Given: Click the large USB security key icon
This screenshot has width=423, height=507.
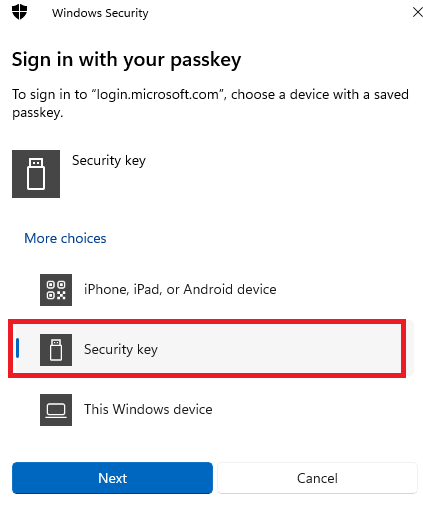Looking at the screenshot, I should point(36,174).
